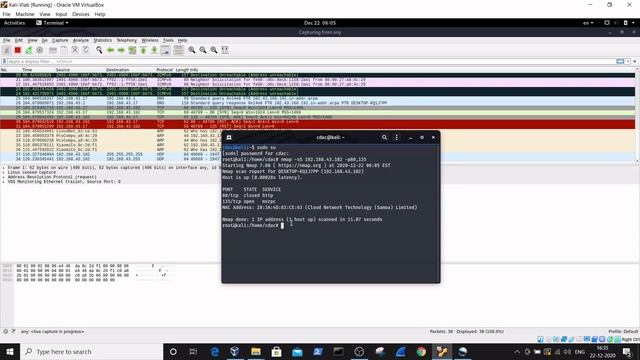Click the display filter input field
This screenshot has width=640, height=360.
pyautogui.click(x=310, y=62)
